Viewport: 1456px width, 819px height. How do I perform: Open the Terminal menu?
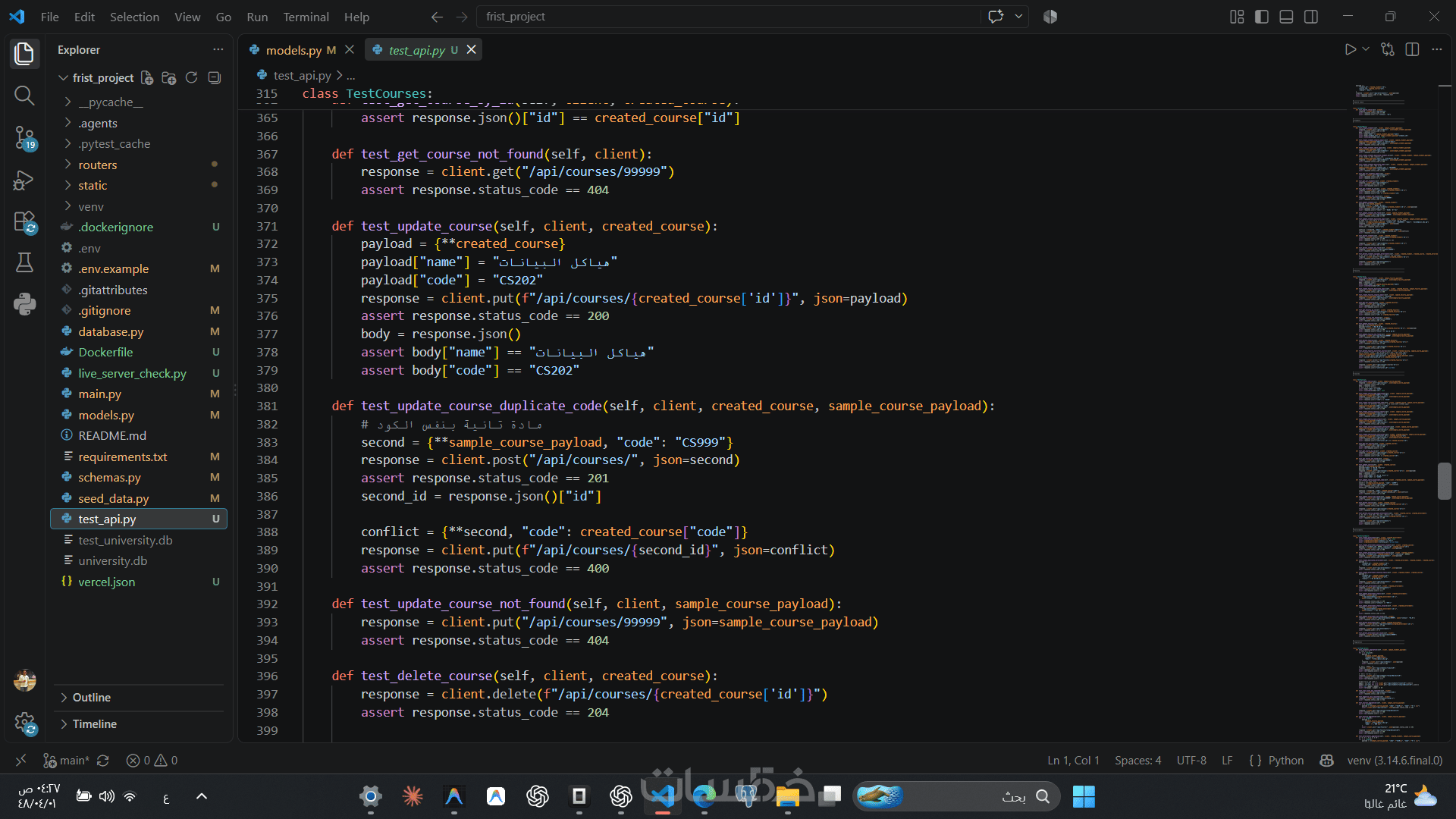(x=306, y=17)
